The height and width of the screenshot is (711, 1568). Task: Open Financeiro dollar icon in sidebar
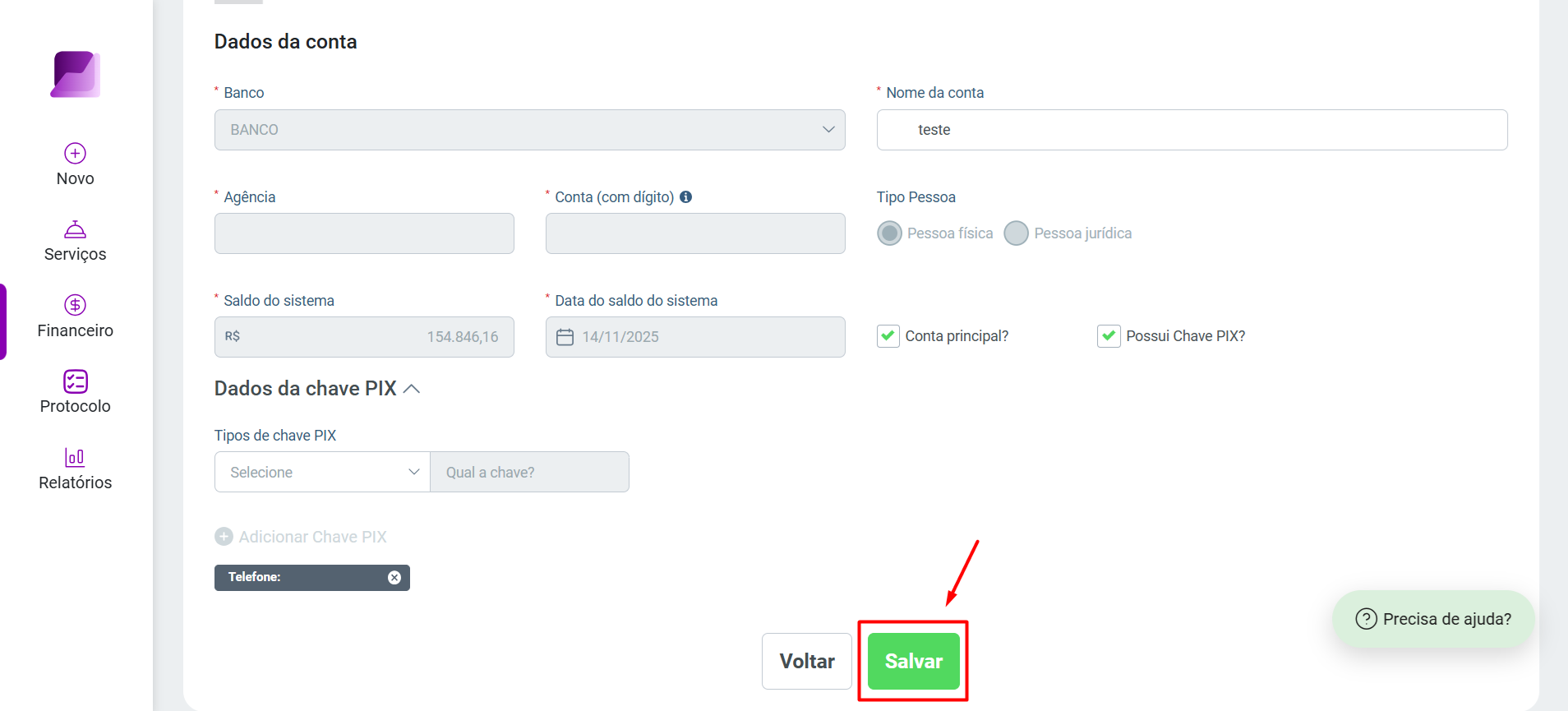tap(76, 305)
